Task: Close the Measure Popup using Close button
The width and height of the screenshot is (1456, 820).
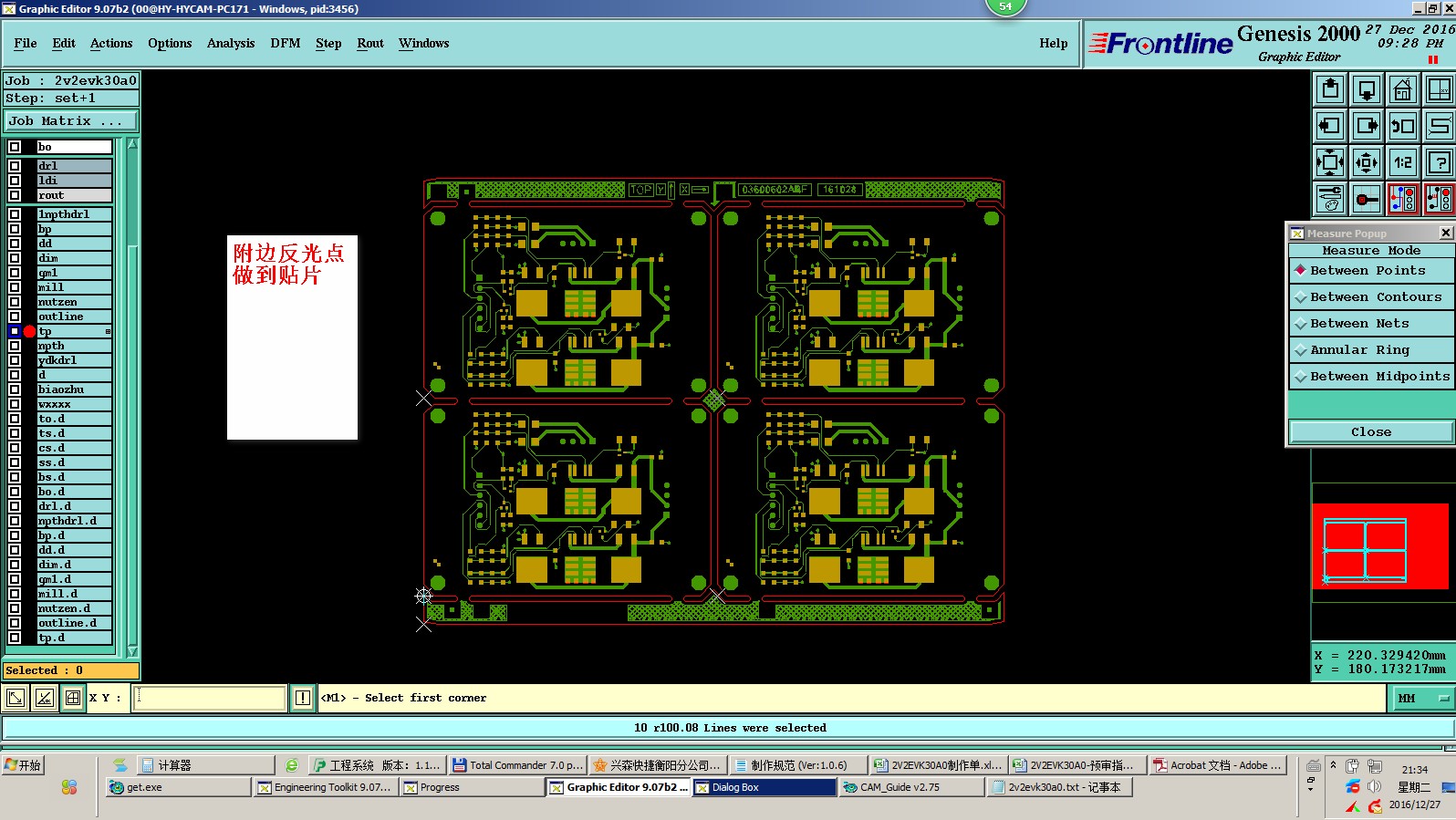Action: tap(1371, 431)
